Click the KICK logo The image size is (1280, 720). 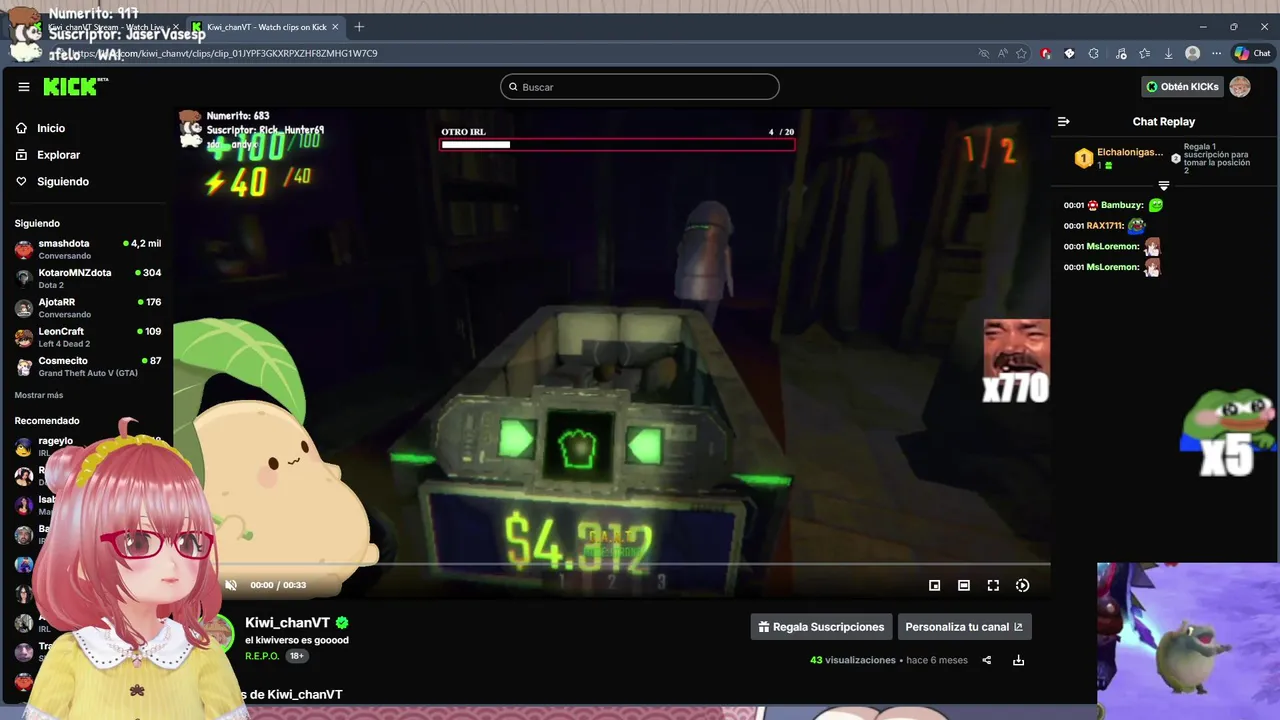click(x=75, y=87)
